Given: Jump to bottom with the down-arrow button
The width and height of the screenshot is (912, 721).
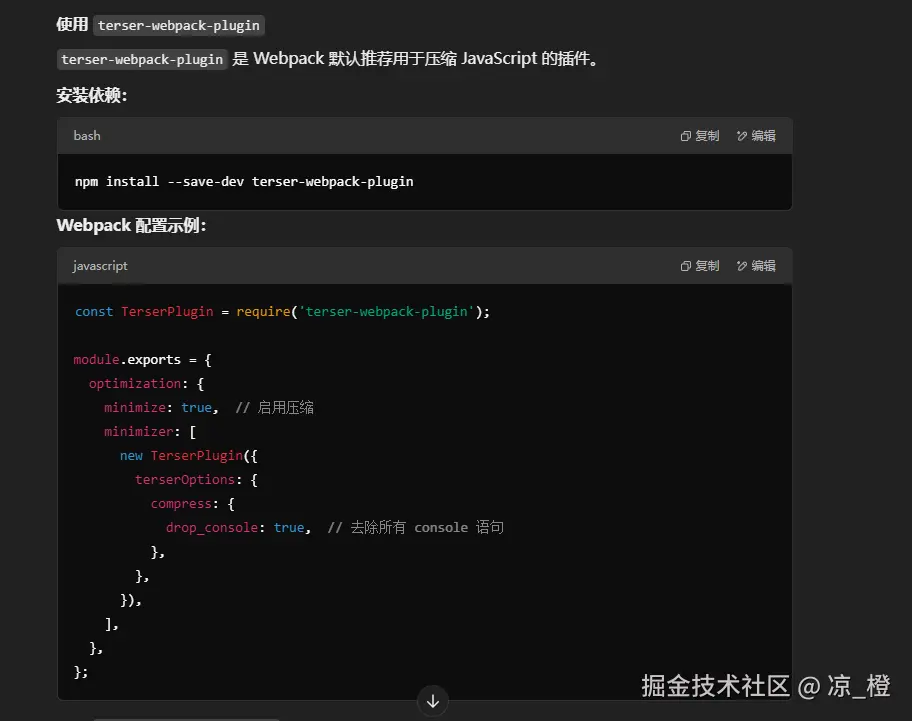Looking at the screenshot, I should coord(433,701).
